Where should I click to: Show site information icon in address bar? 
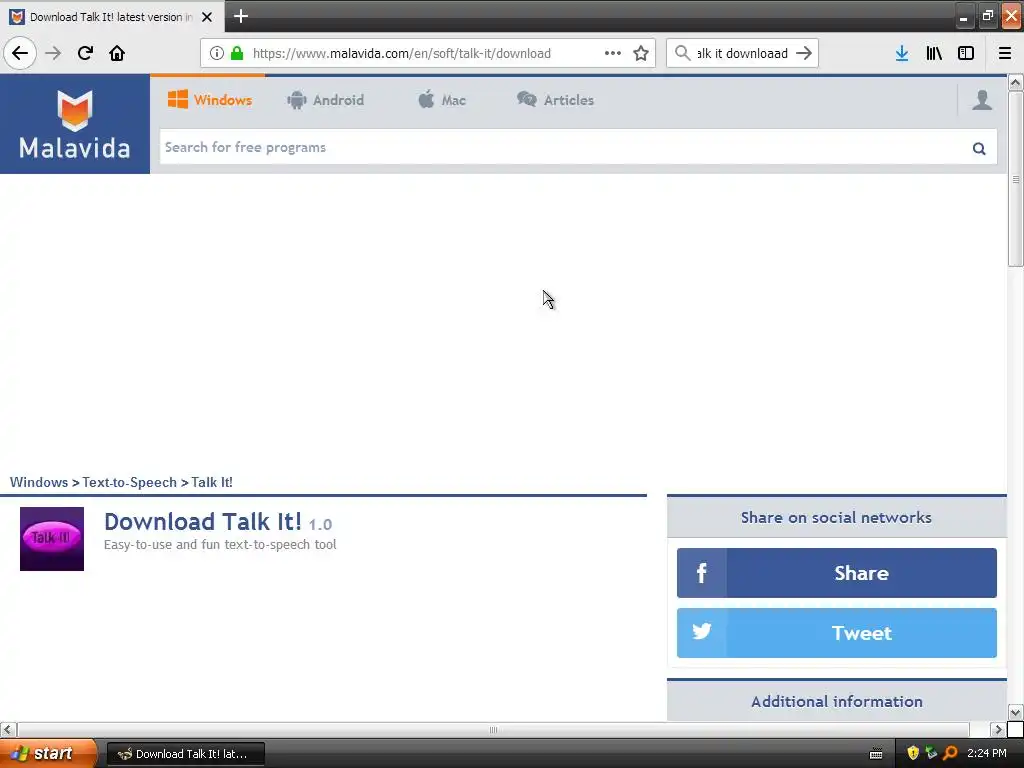click(x=217, y=53)
